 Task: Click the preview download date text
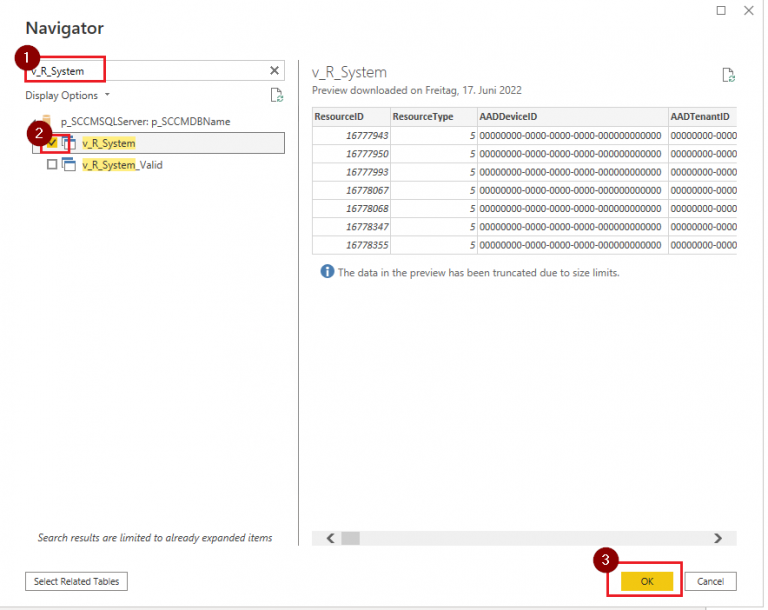[417, 91]
